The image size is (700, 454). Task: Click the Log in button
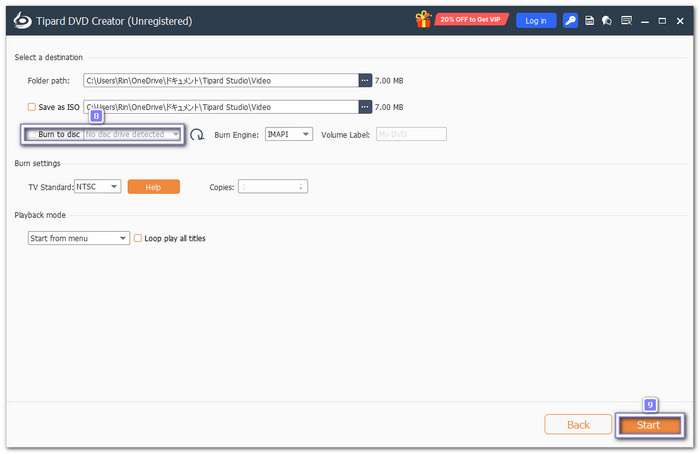point(536,21)
